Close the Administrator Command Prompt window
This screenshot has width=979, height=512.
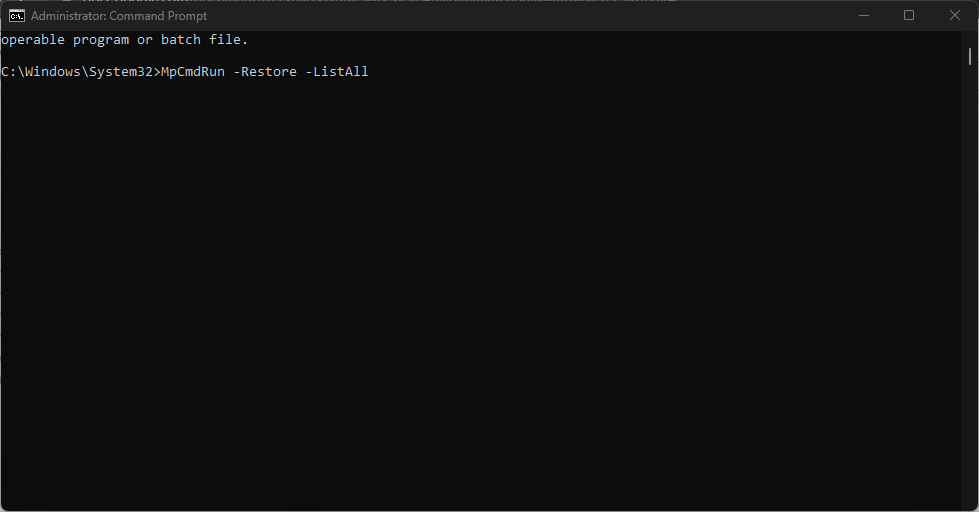pos(954,15)
